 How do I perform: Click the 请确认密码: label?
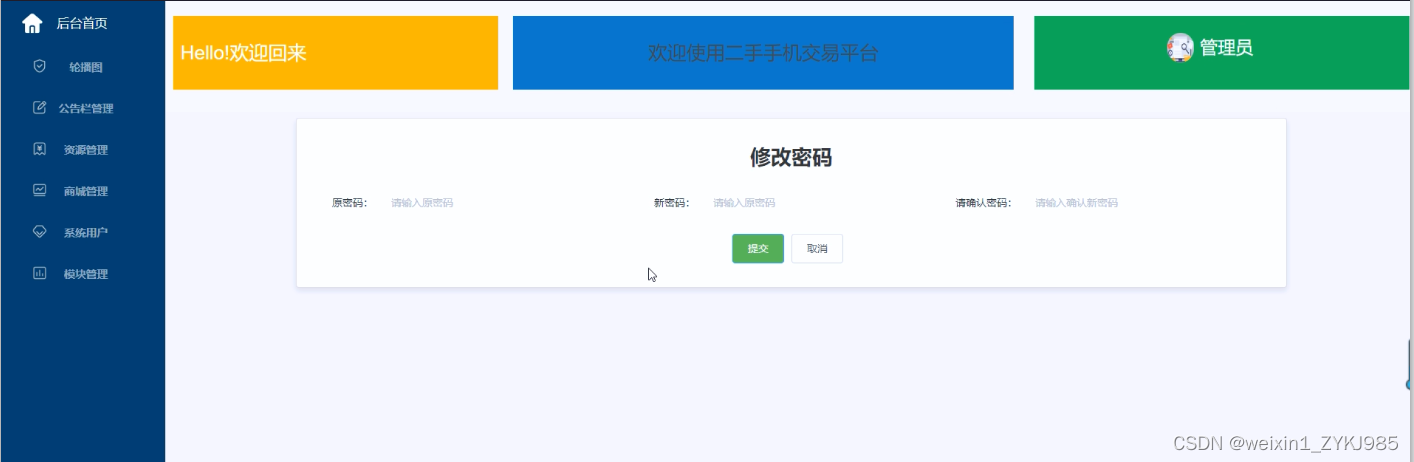click(x=984, y=203)
